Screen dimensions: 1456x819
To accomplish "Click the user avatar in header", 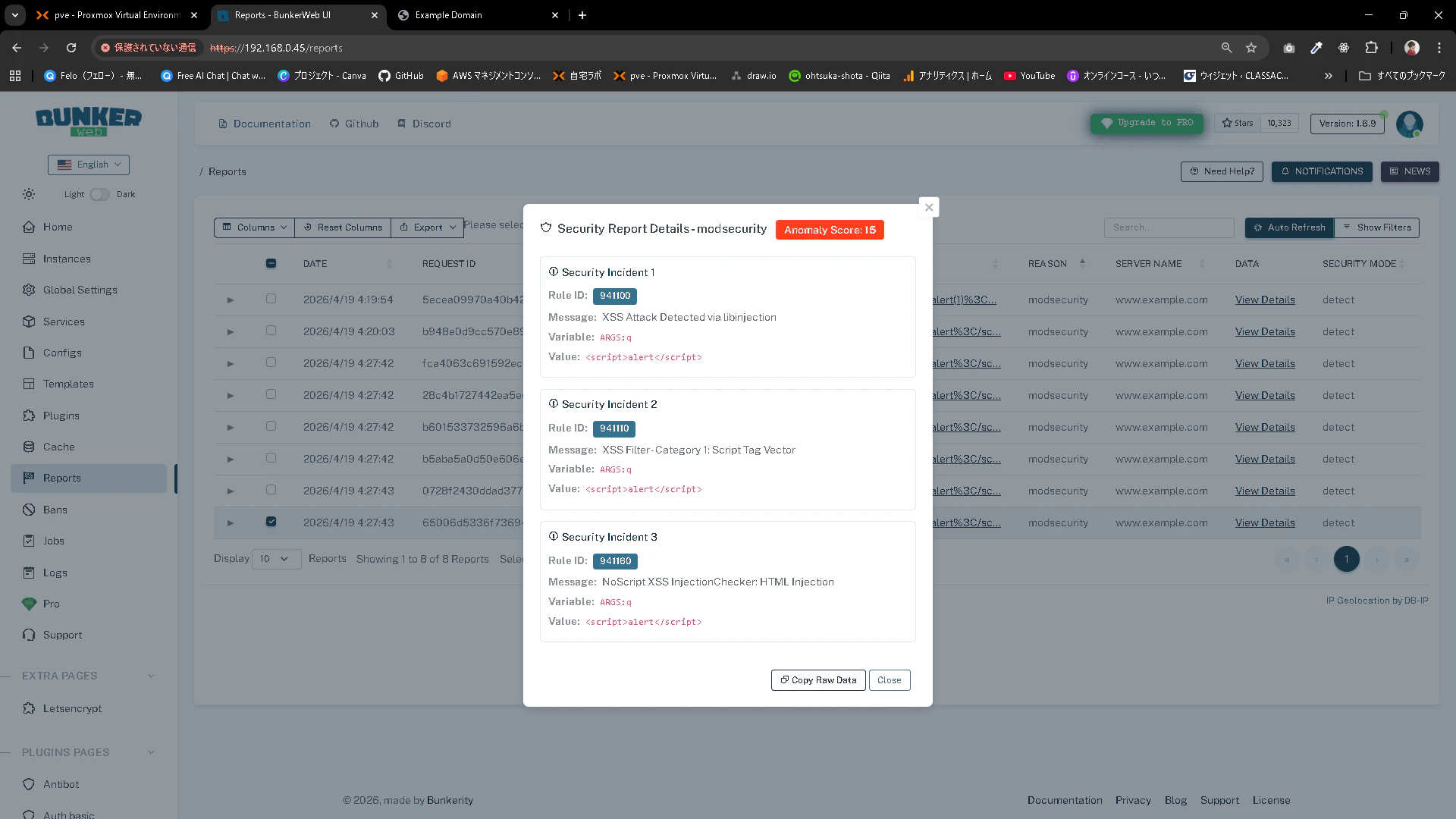I will point(1410,124).
